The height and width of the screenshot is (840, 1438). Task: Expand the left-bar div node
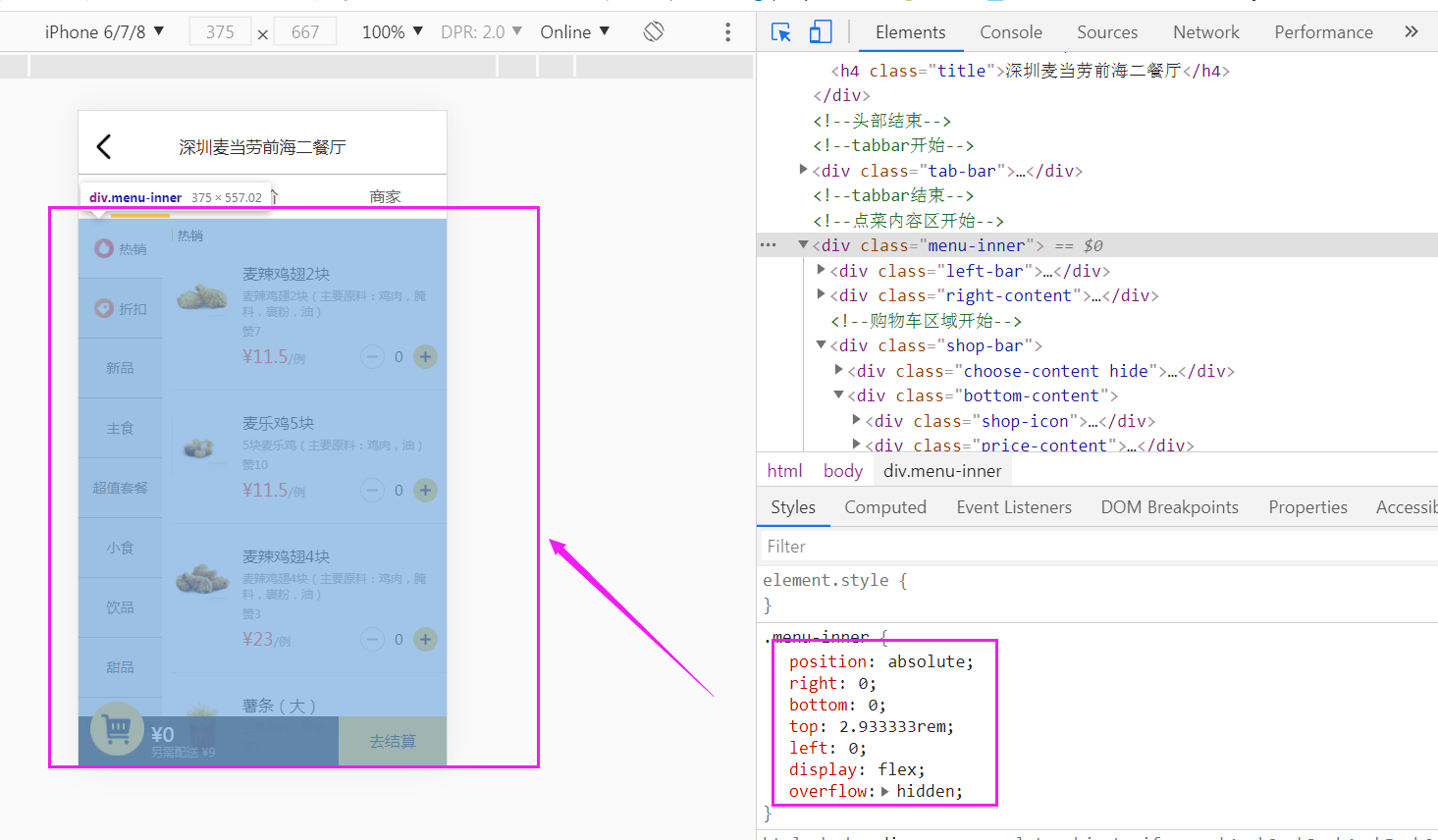click(822, 270)
